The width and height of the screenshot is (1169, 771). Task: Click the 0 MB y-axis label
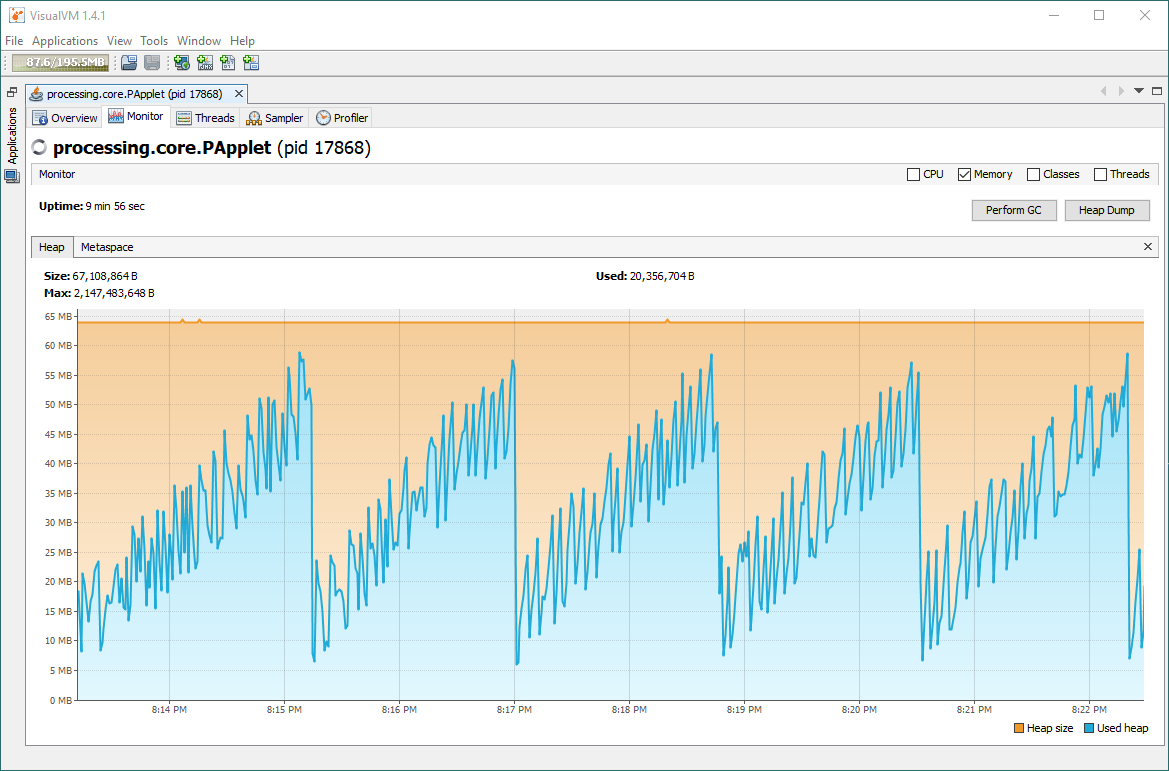(x=61, y=700)
